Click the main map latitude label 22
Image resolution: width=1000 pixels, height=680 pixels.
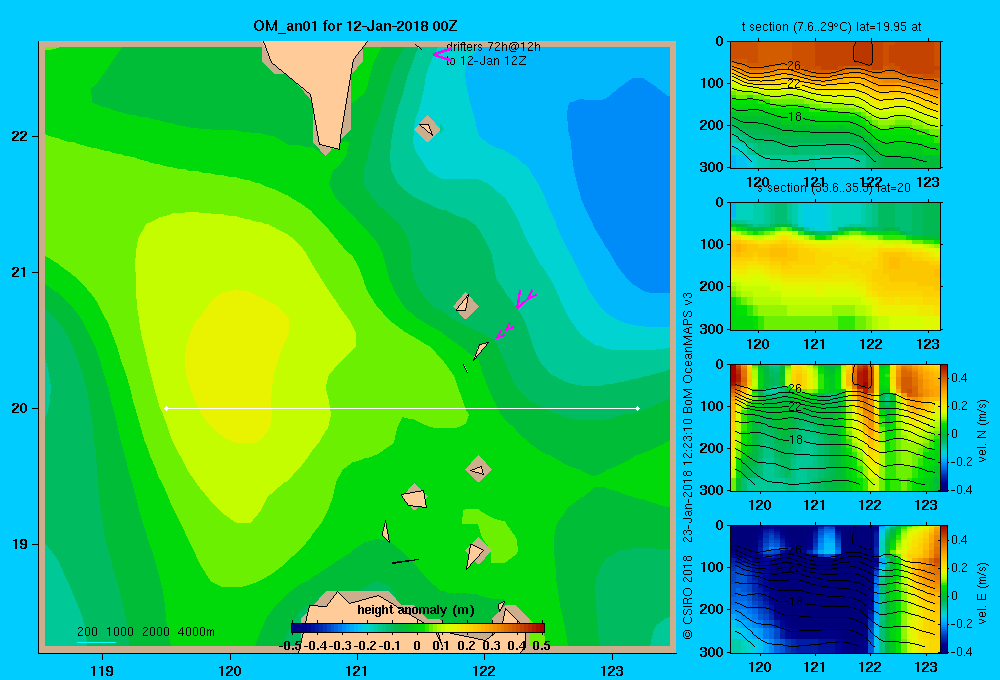click(x=20, y=137)
